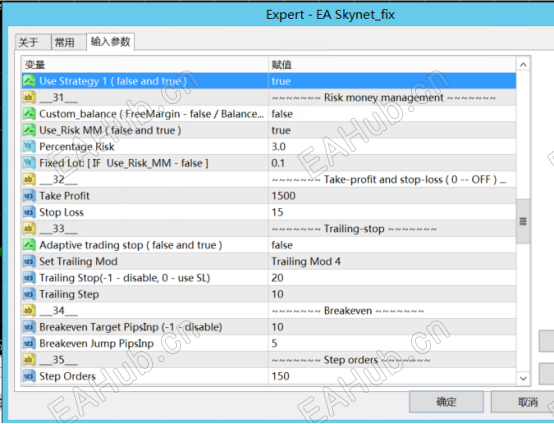The width and height of the screenshot is (554, 424).
Task: Open the Custom_balance value false
Action: (x=392, y=114)
